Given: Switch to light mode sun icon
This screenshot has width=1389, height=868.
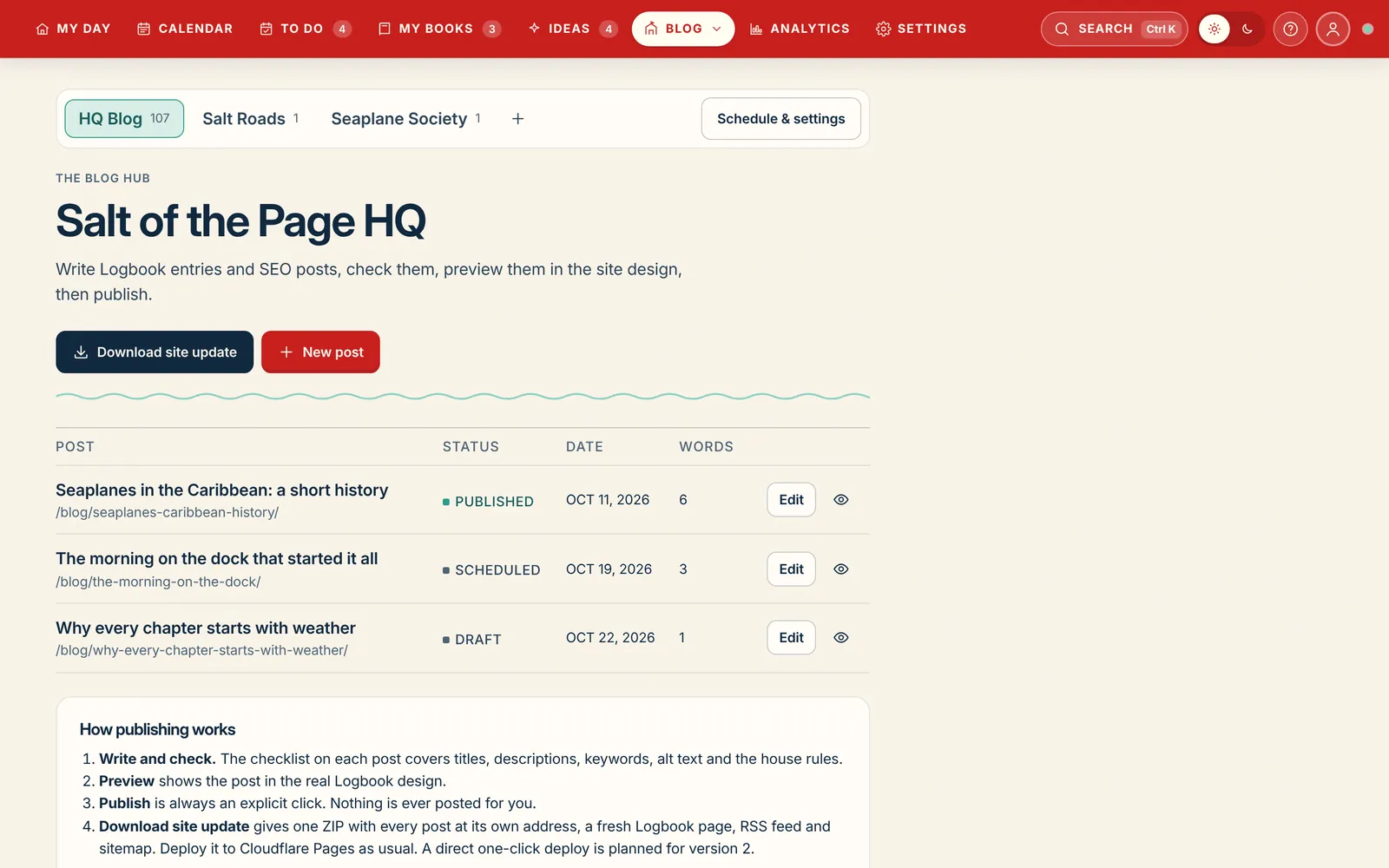Looking at the screenshot, I should pyautogui.click(x=1215, y=29).
